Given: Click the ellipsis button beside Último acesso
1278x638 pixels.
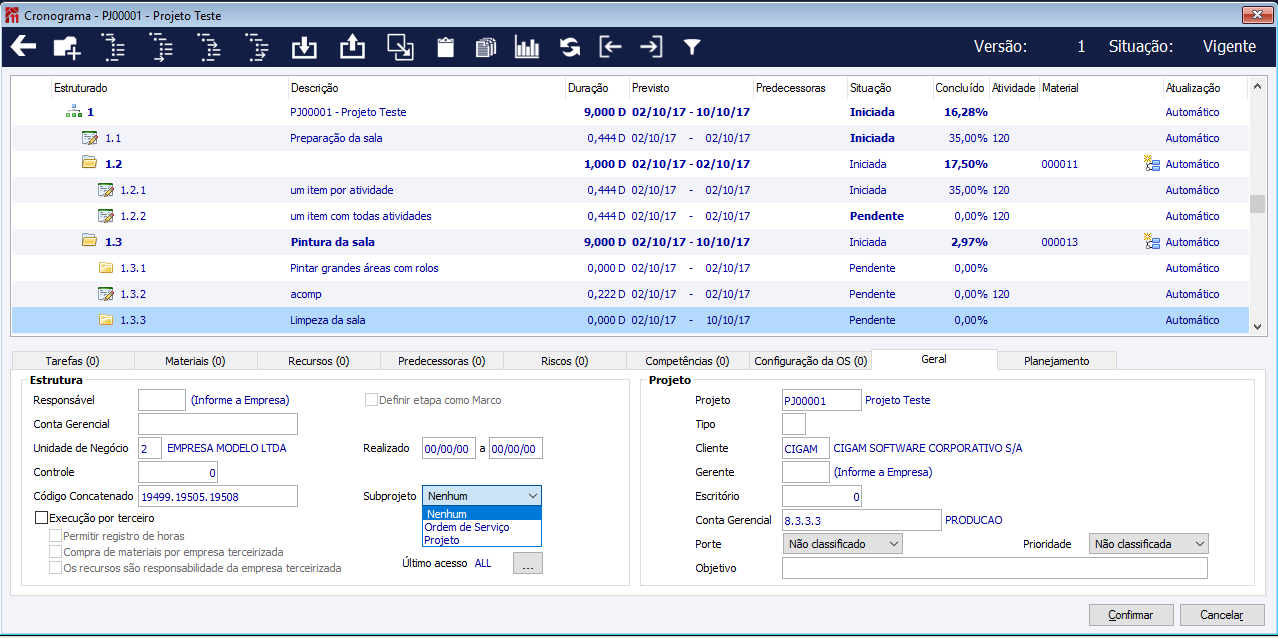Looking at the screenshot, I should coord(528,564).
